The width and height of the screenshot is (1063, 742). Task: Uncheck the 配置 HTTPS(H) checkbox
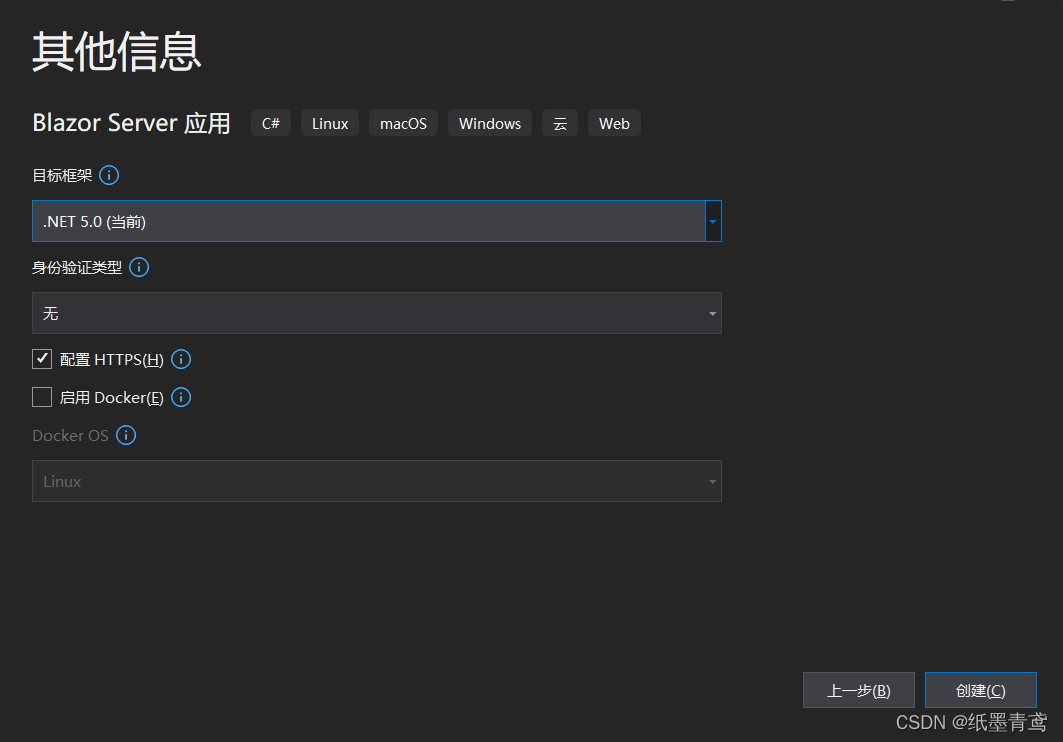pos(42,359)
